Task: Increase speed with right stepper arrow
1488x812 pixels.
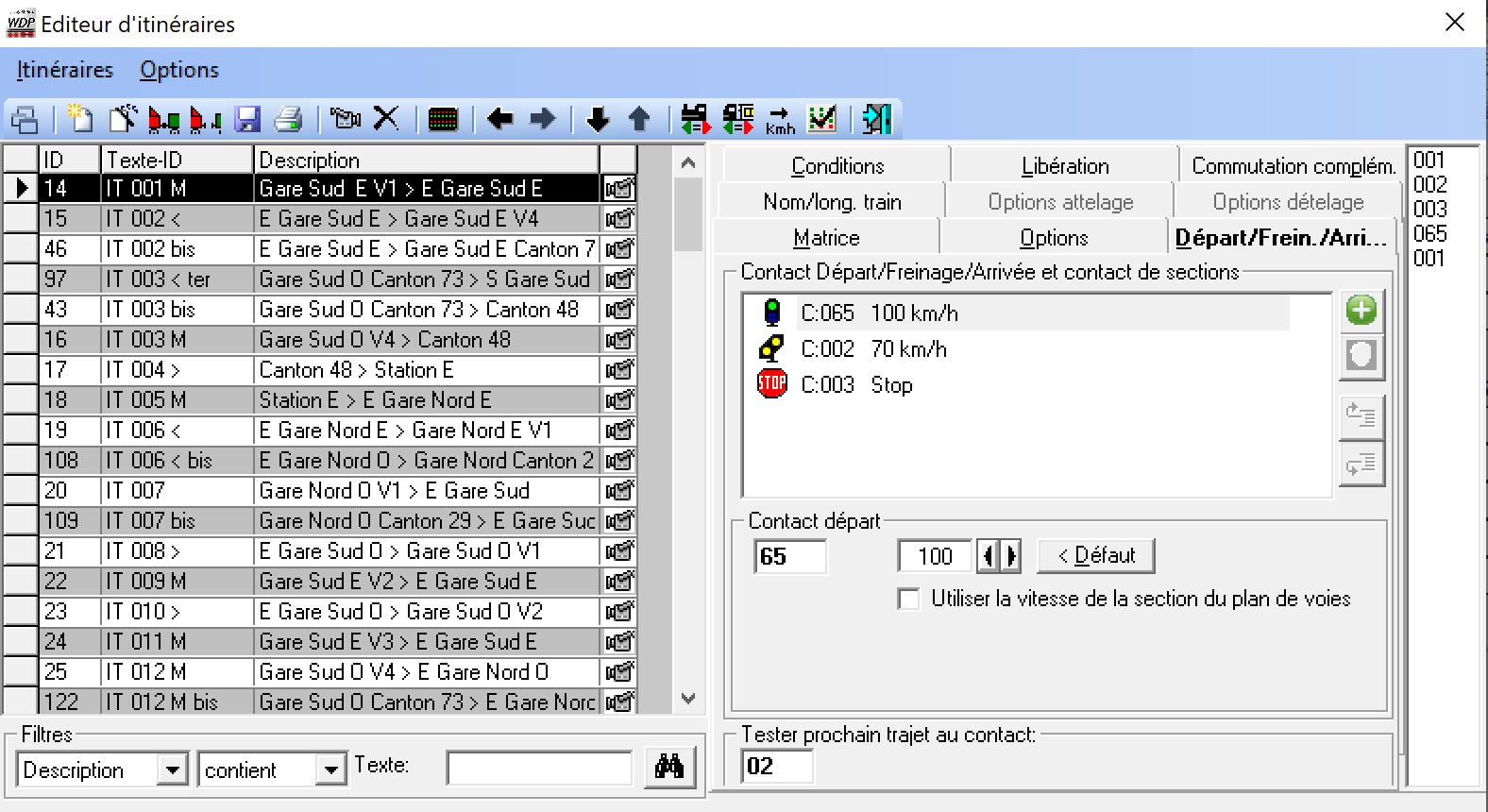Action: 1011,556
